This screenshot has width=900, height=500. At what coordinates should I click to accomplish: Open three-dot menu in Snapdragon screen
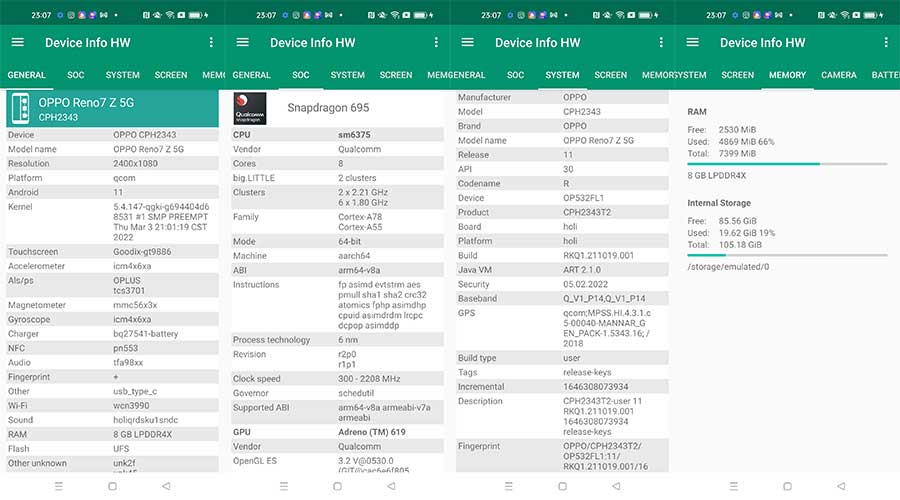[436, 42]
